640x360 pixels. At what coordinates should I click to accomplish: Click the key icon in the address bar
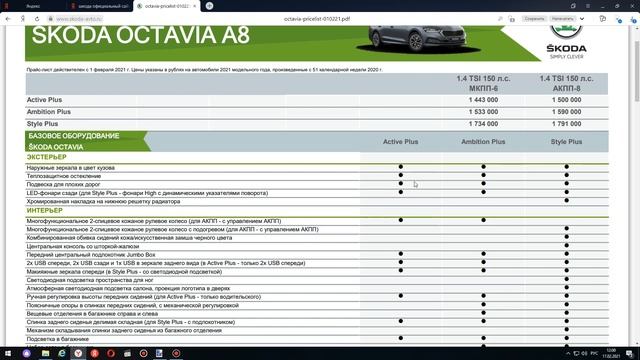point(500,19)
